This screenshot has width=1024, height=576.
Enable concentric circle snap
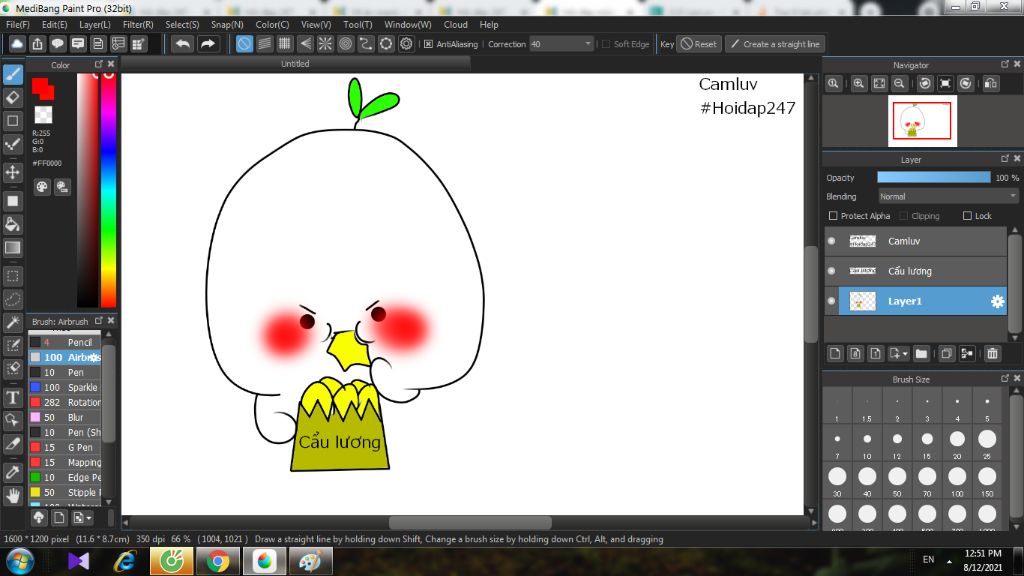(345, 44)
